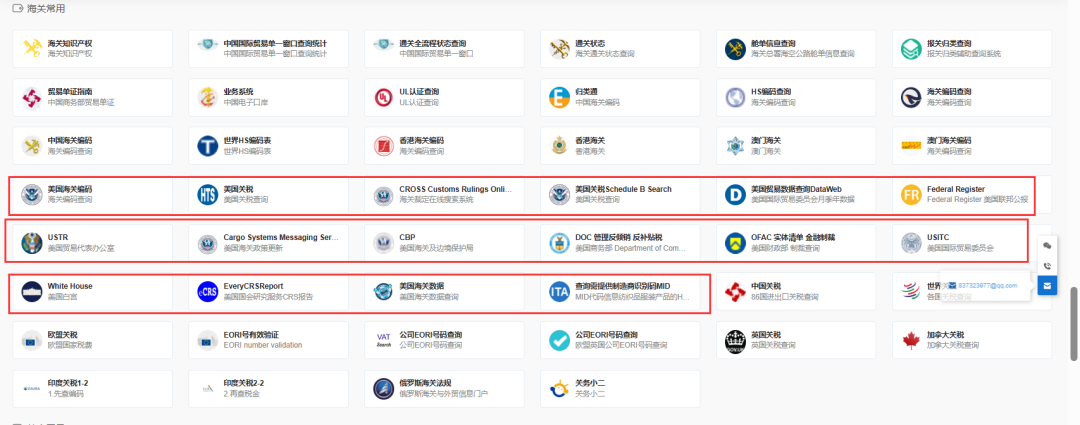
Task: Open the White House icon
Action: pos(32,292)
